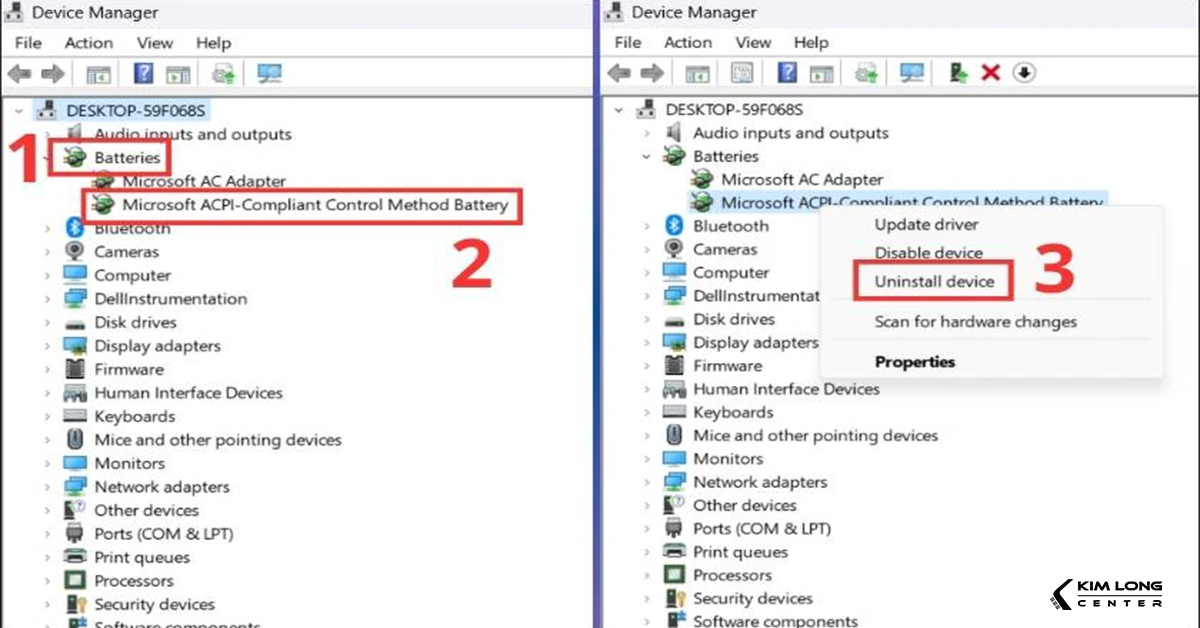The width and height of the screenshot is (1200, 628).
Task: Click Properties in the context menu
Action: pyautogui.click(x=914, y=362)
